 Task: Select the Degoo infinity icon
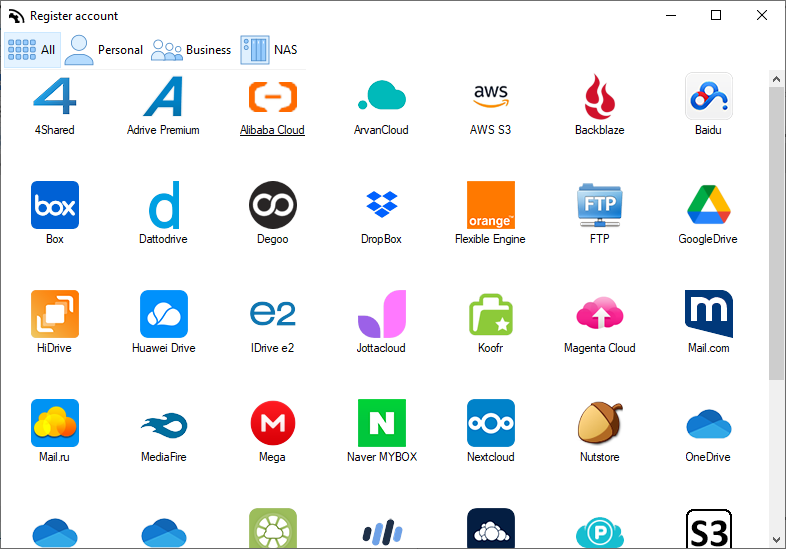(x=273, y=205)
